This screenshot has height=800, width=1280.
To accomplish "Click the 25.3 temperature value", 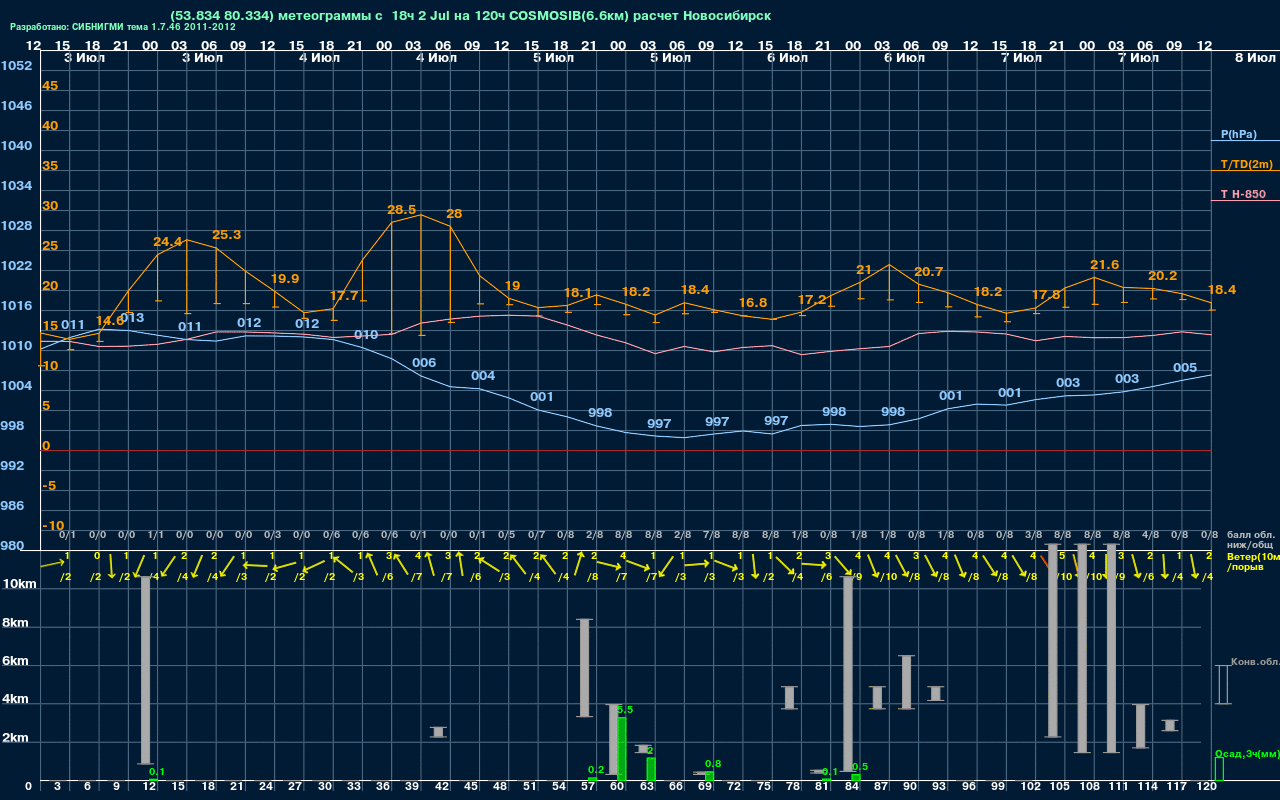I will click(x=227, y=235).
